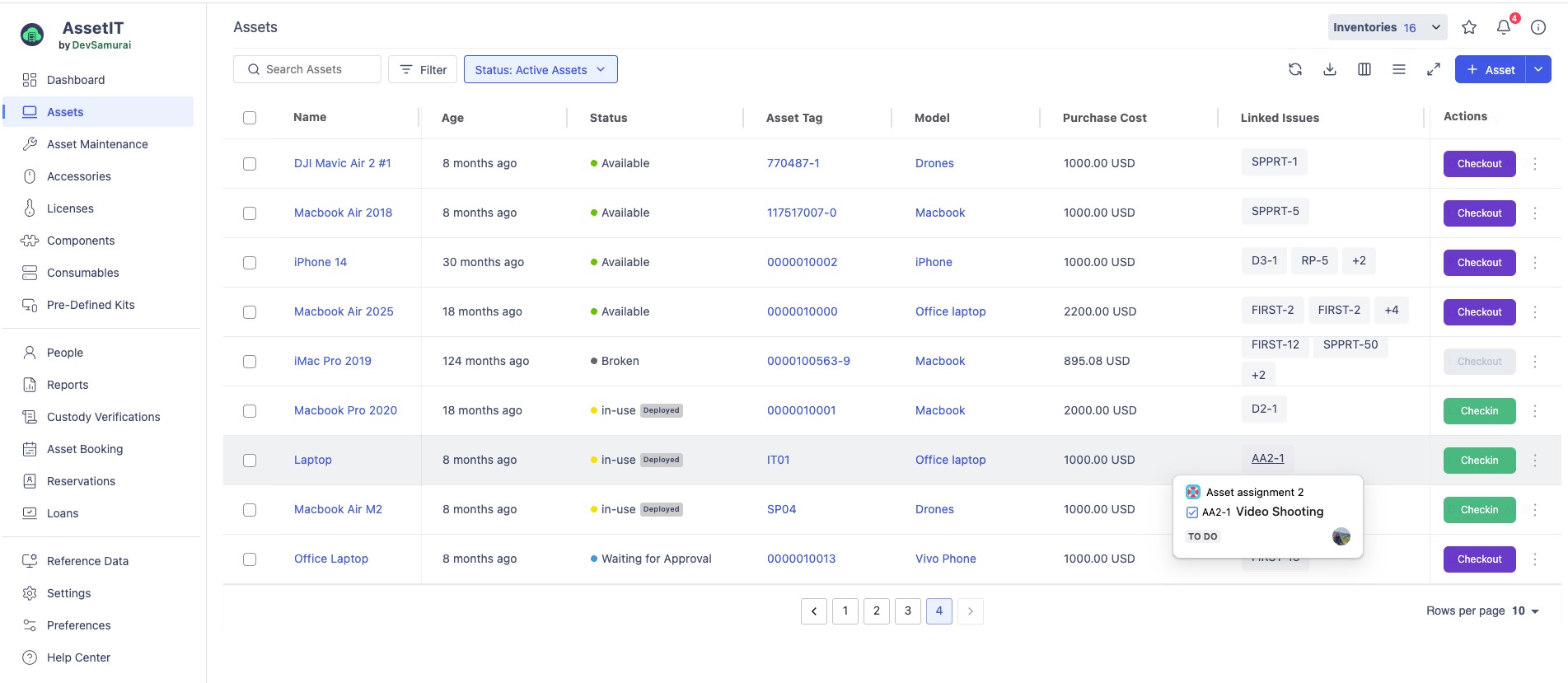Go to page 2
The image size is (1568, 683).
[877, 611]
